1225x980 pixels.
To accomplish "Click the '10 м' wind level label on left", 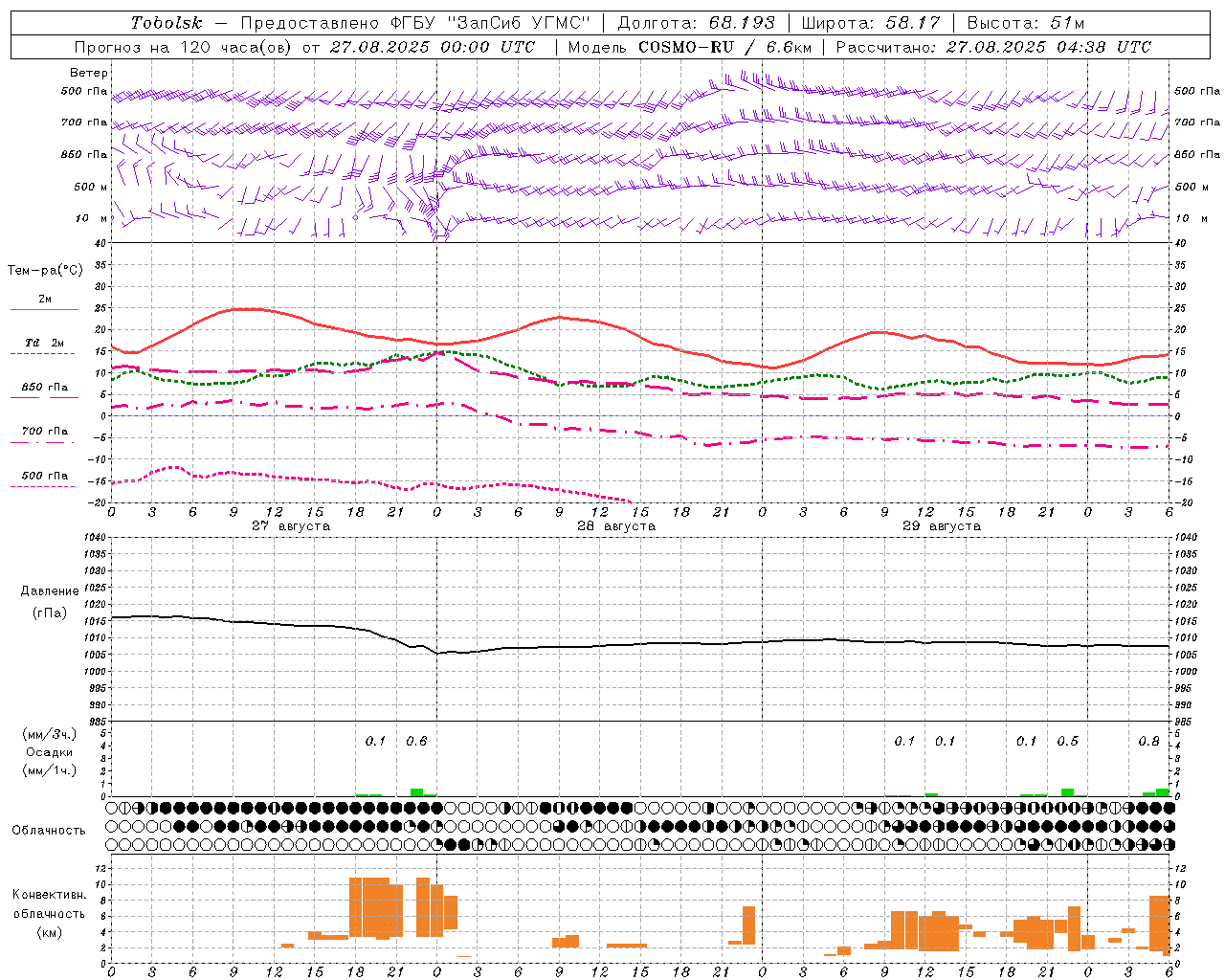I will (92, 218).
